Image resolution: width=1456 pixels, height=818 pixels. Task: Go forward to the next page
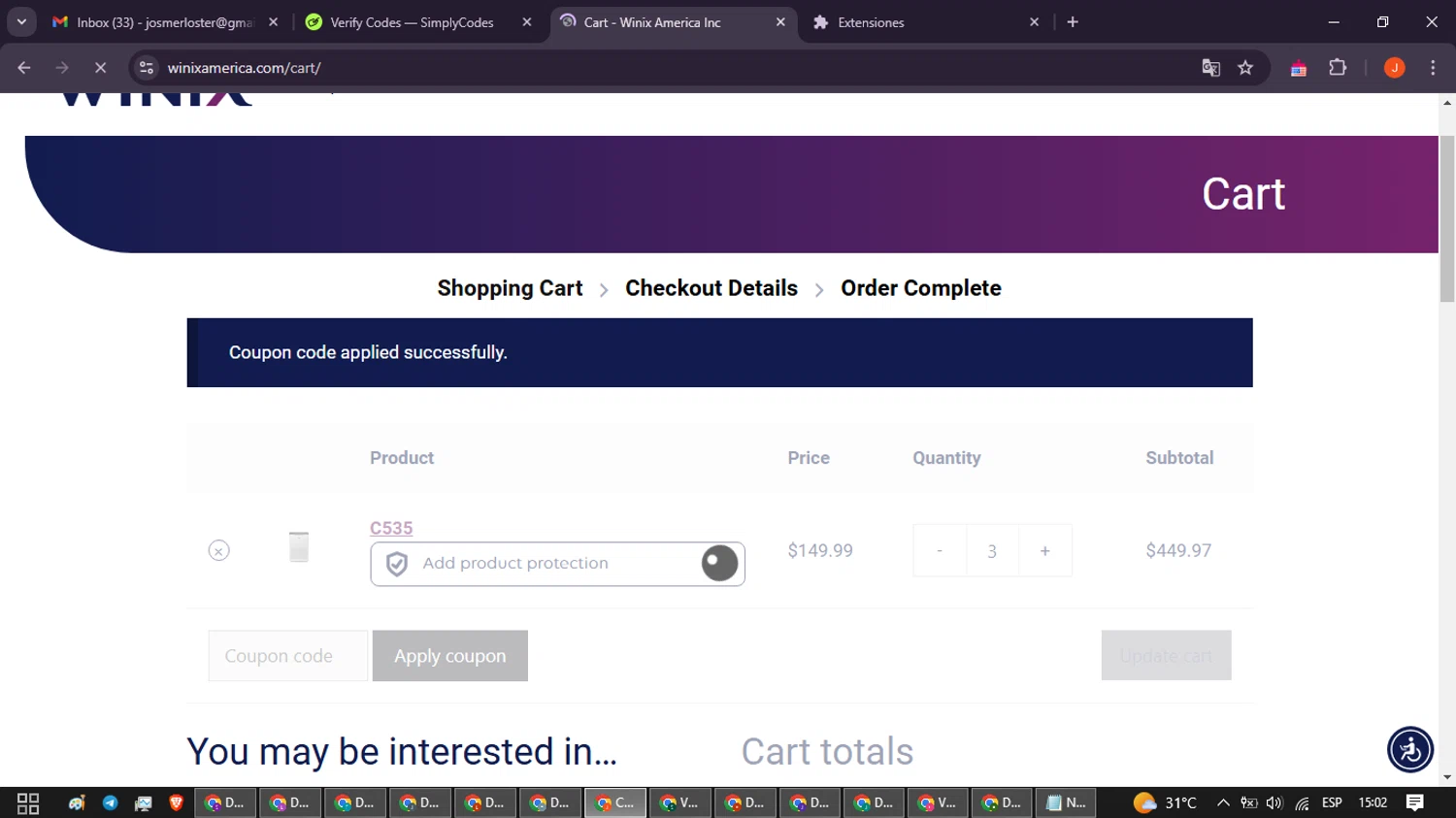[62, 68]
